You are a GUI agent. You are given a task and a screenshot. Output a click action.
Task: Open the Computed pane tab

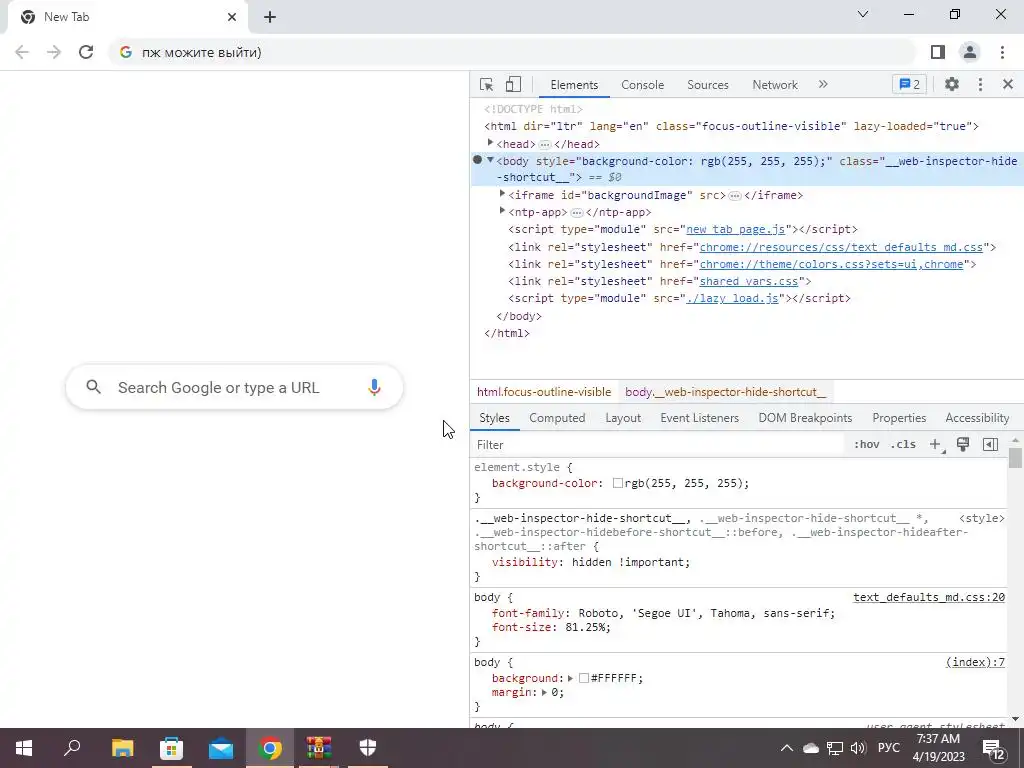[x=557, y=418]
